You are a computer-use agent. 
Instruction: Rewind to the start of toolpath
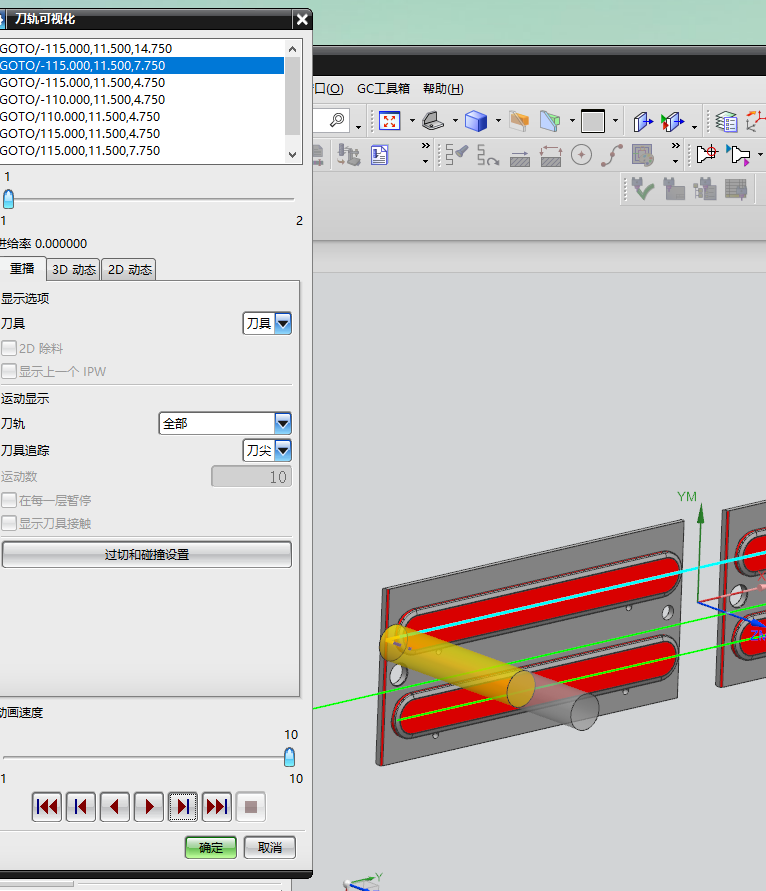tap(47, 806)
